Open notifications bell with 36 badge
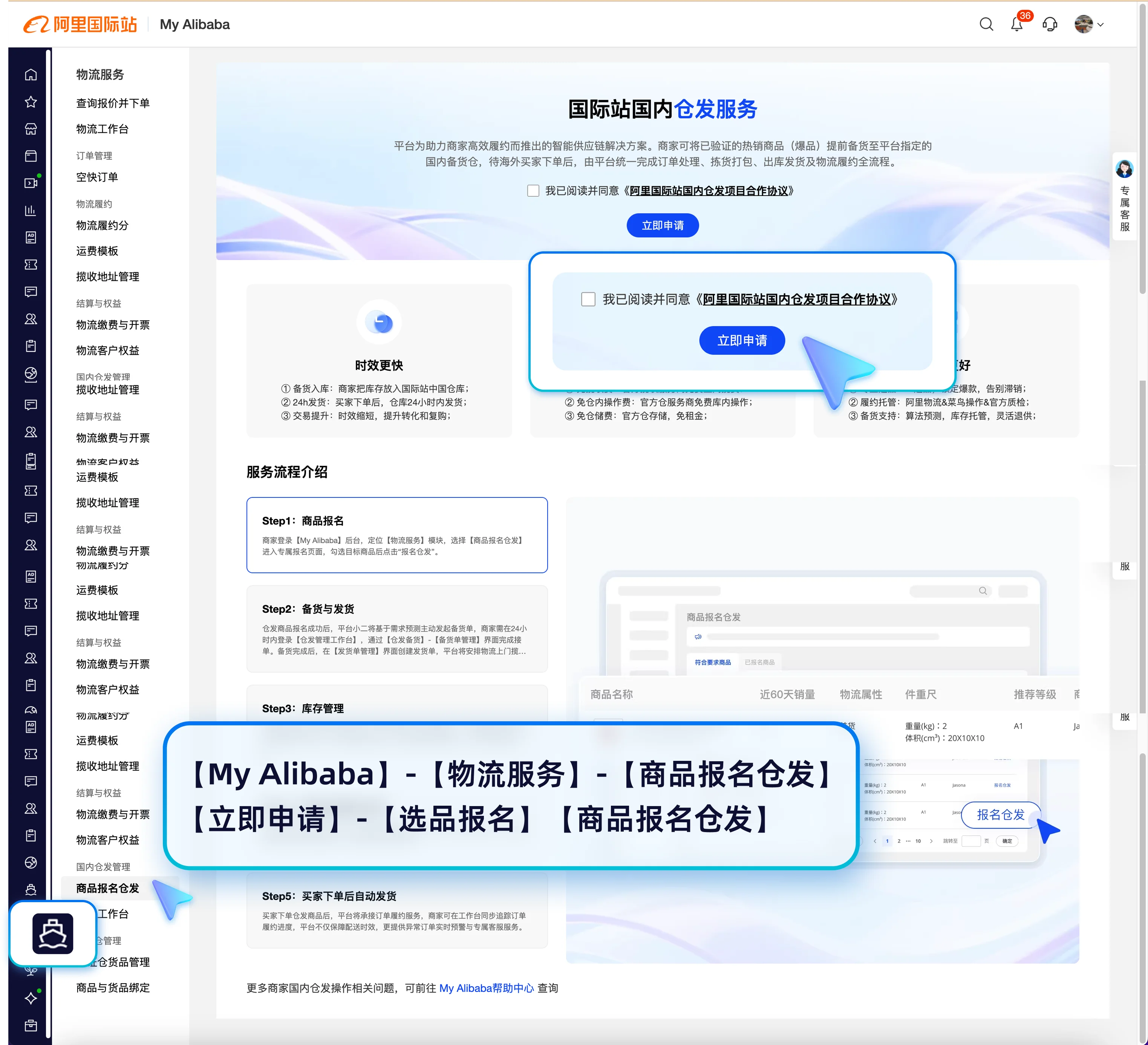Image resolution: width=1148 pixels, height=1045 pixels. pyautogui.click(x=1016, y=24)
